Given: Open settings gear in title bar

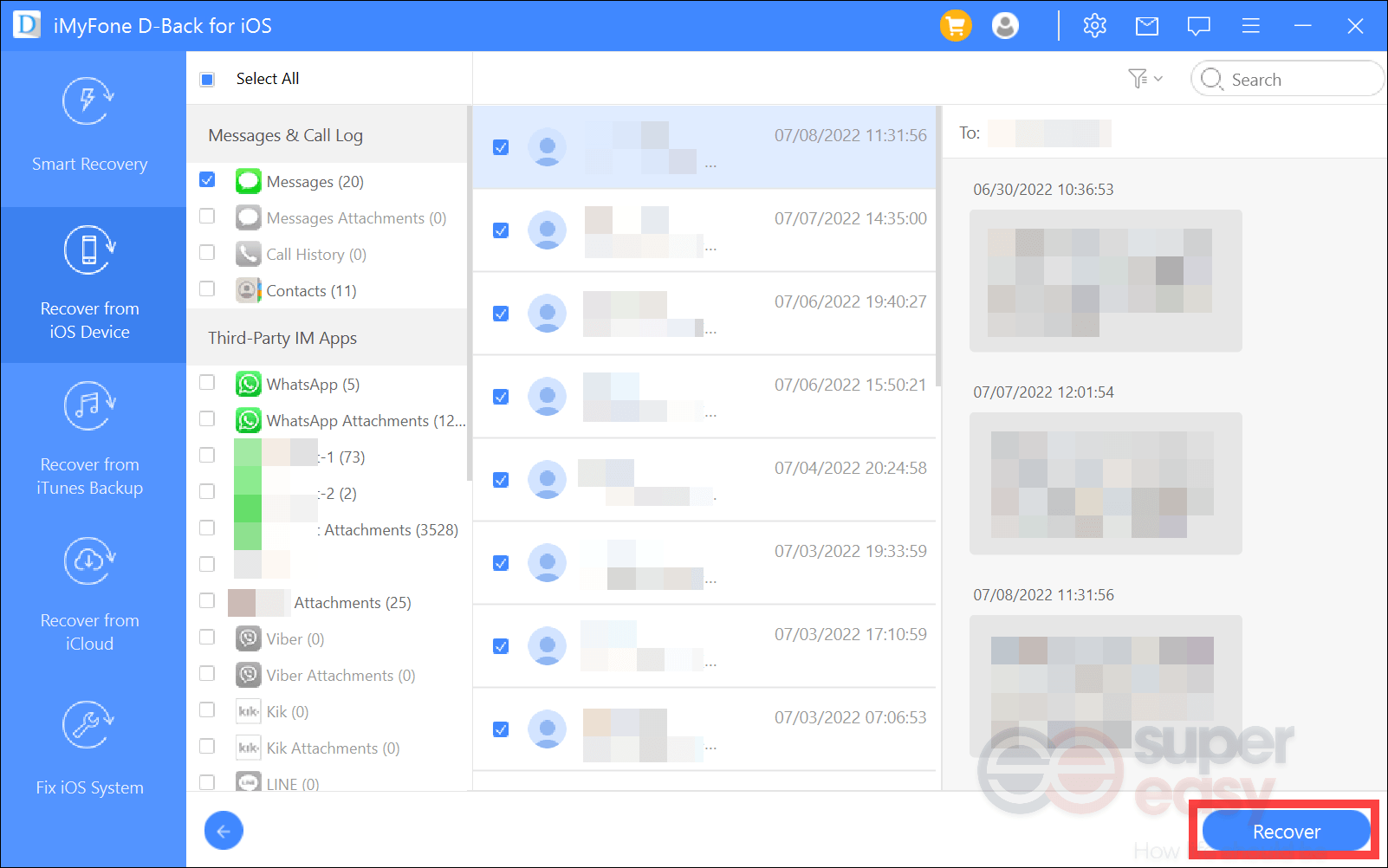Looking at the screenshot, I should point(1094,26).
